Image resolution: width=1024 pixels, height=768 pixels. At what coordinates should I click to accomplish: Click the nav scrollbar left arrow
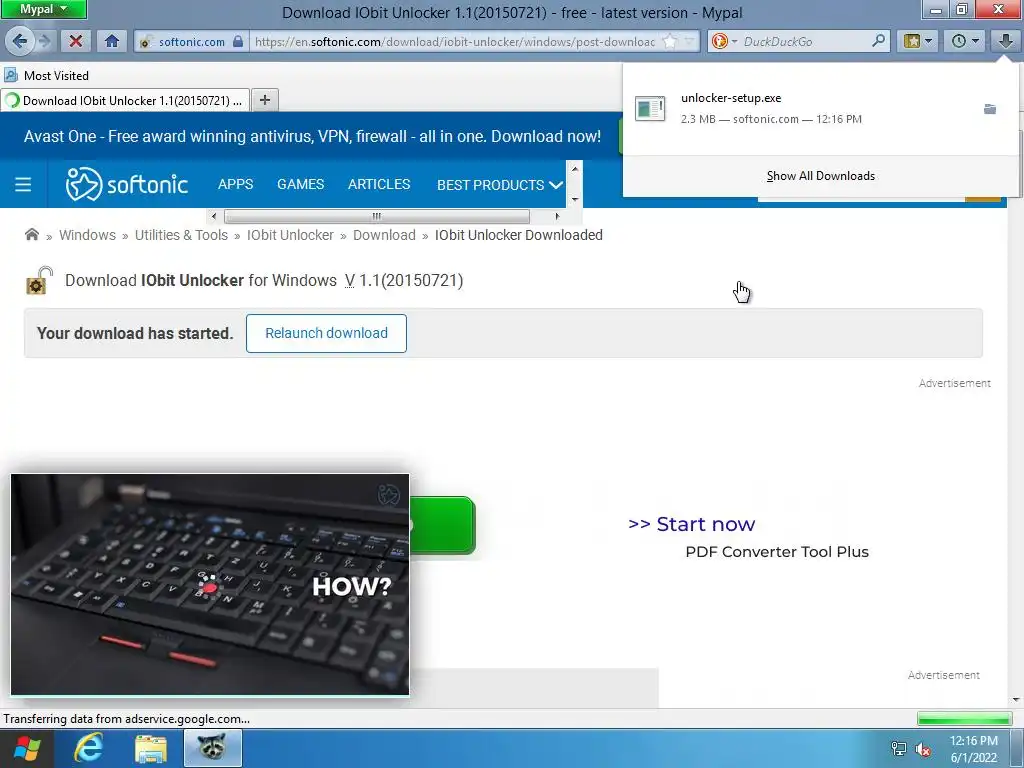coord(214,216)
